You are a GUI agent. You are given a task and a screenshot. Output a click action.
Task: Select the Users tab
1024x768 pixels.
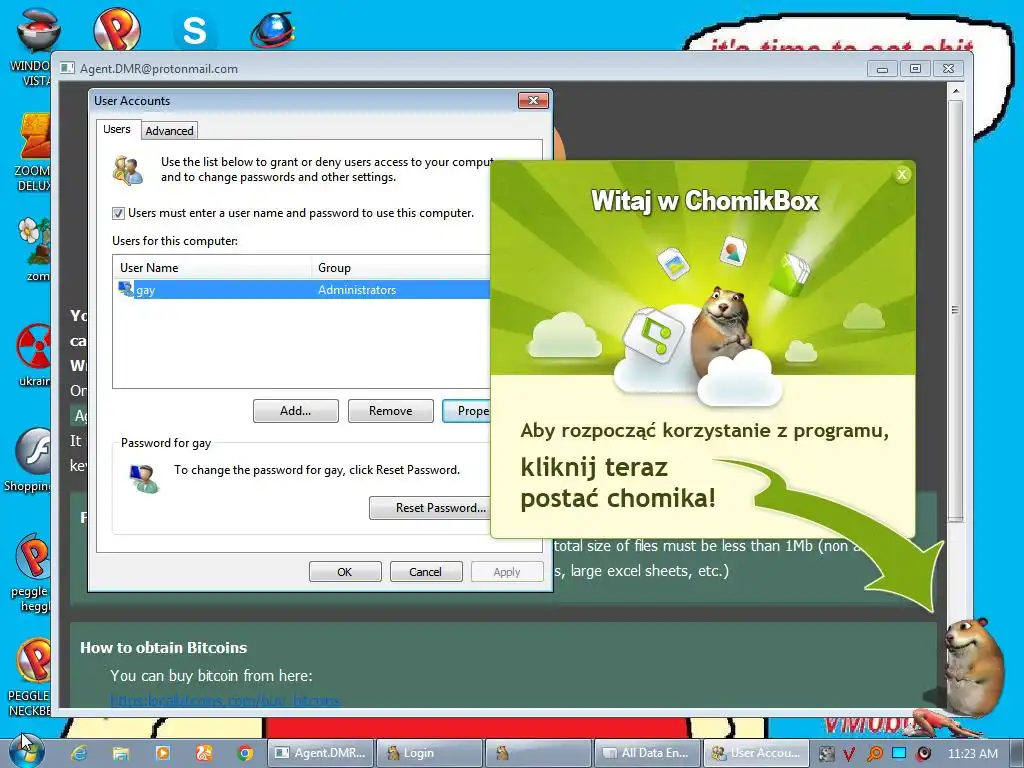coord(117,129)
